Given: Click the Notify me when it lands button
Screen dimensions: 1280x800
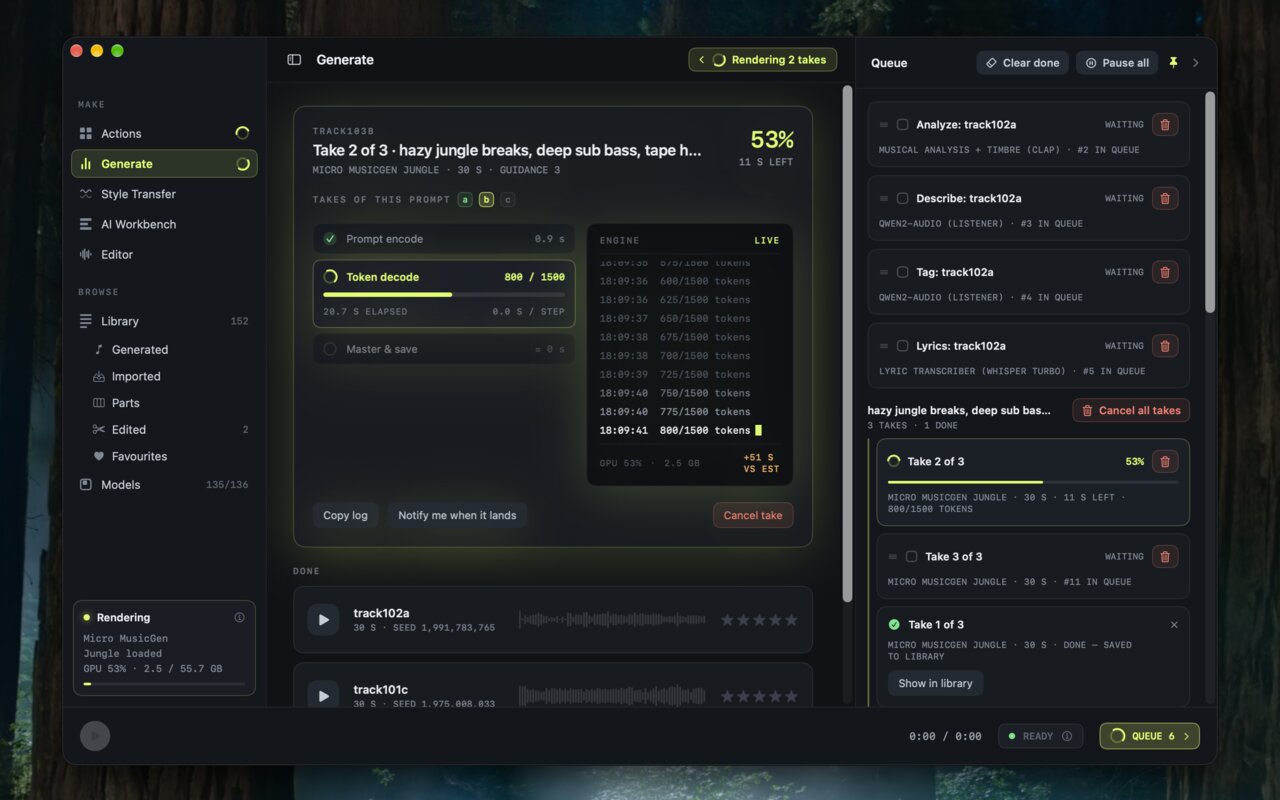Looking at the screenshot, I should click(457, 515).
